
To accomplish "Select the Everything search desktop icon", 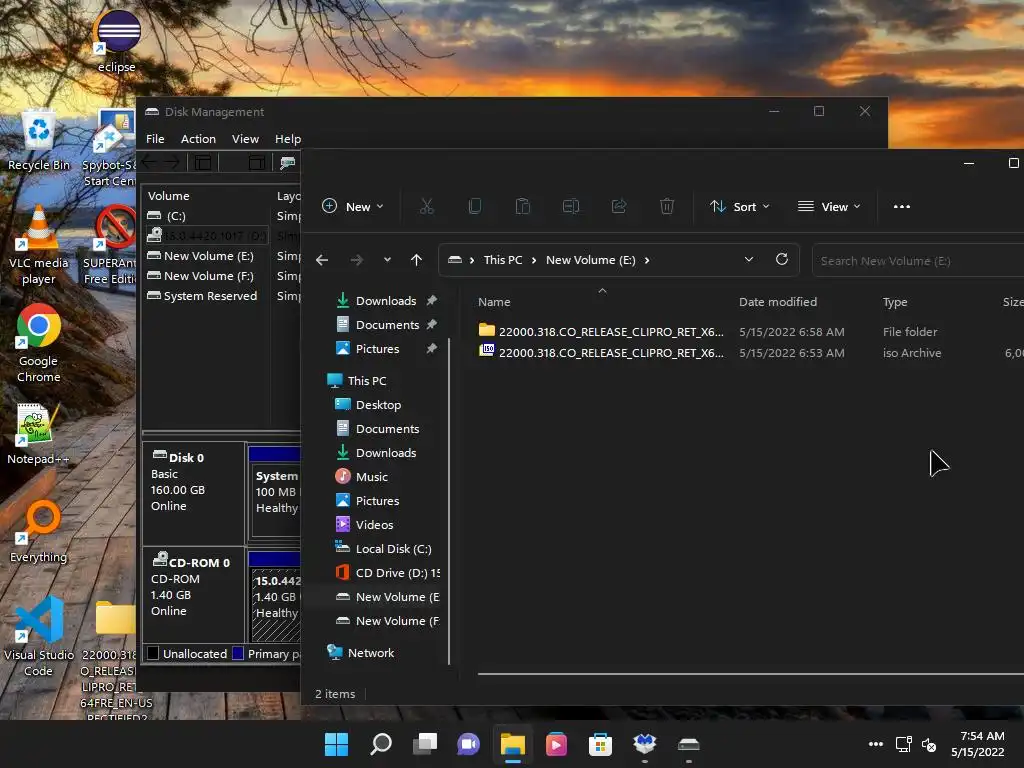I will tap(39, 532).
